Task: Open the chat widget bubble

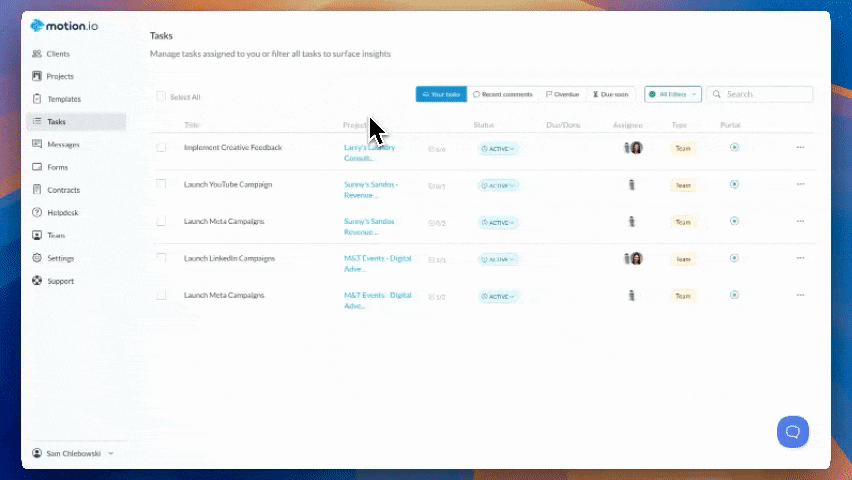Action: pos(793,432)
